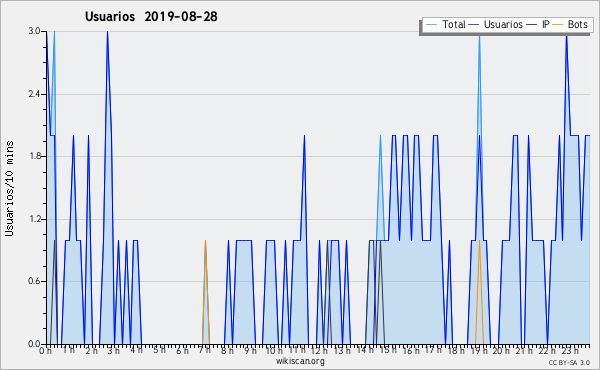Click the '12 h' x-axis tick label
600x370 pixels.
tap(319, 350)
